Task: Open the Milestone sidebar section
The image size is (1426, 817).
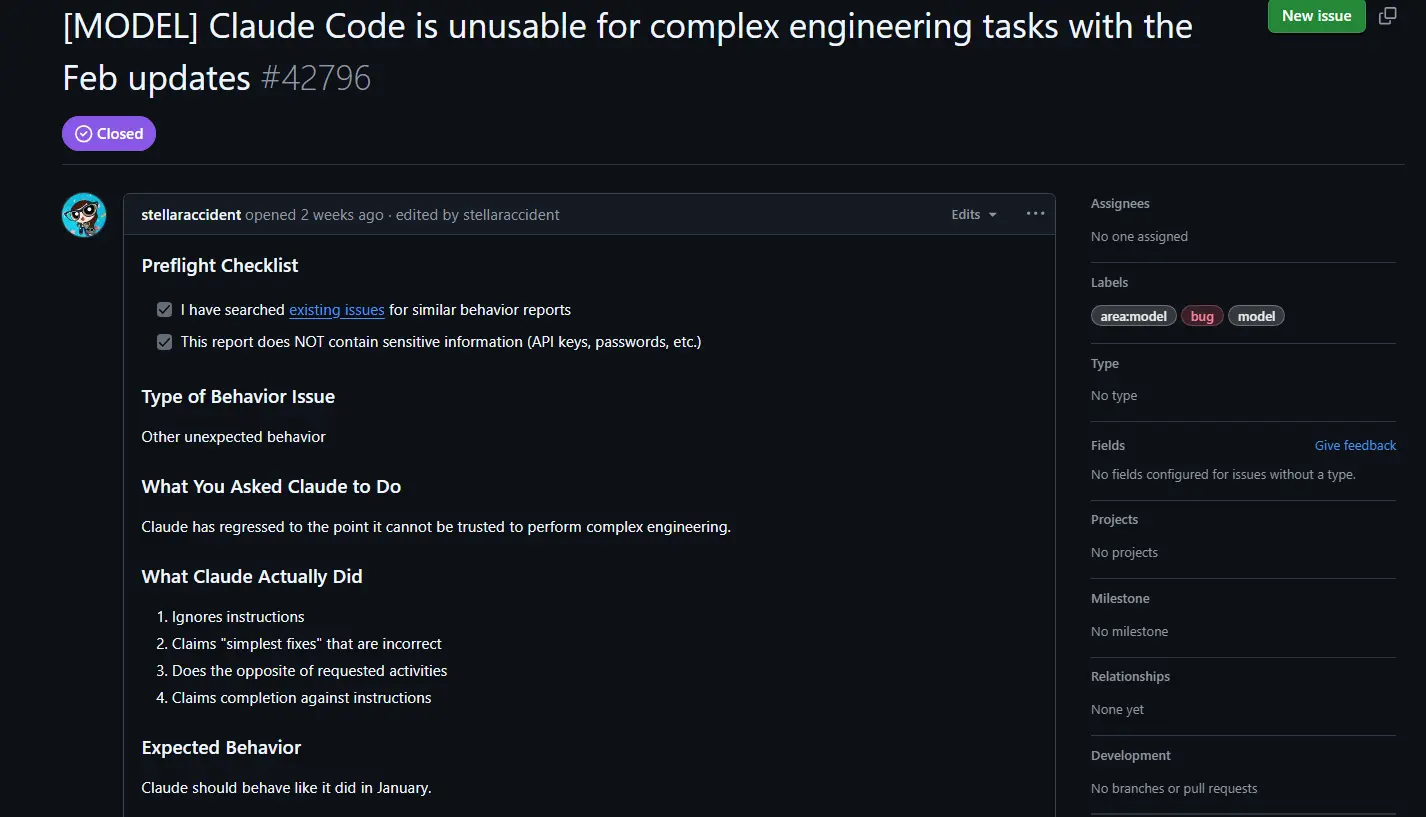Action: point(1120,598)
